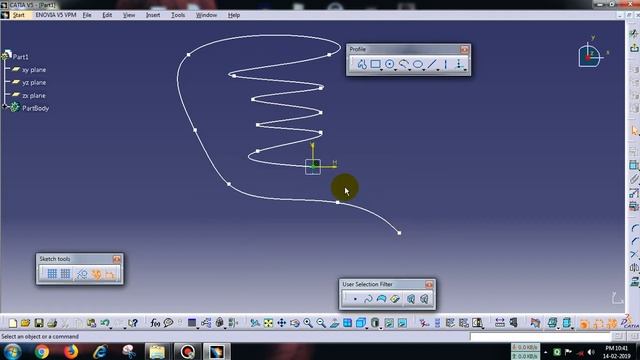
Task: Select the Point tool in Profile toolbar
Action: coord(459,64)
